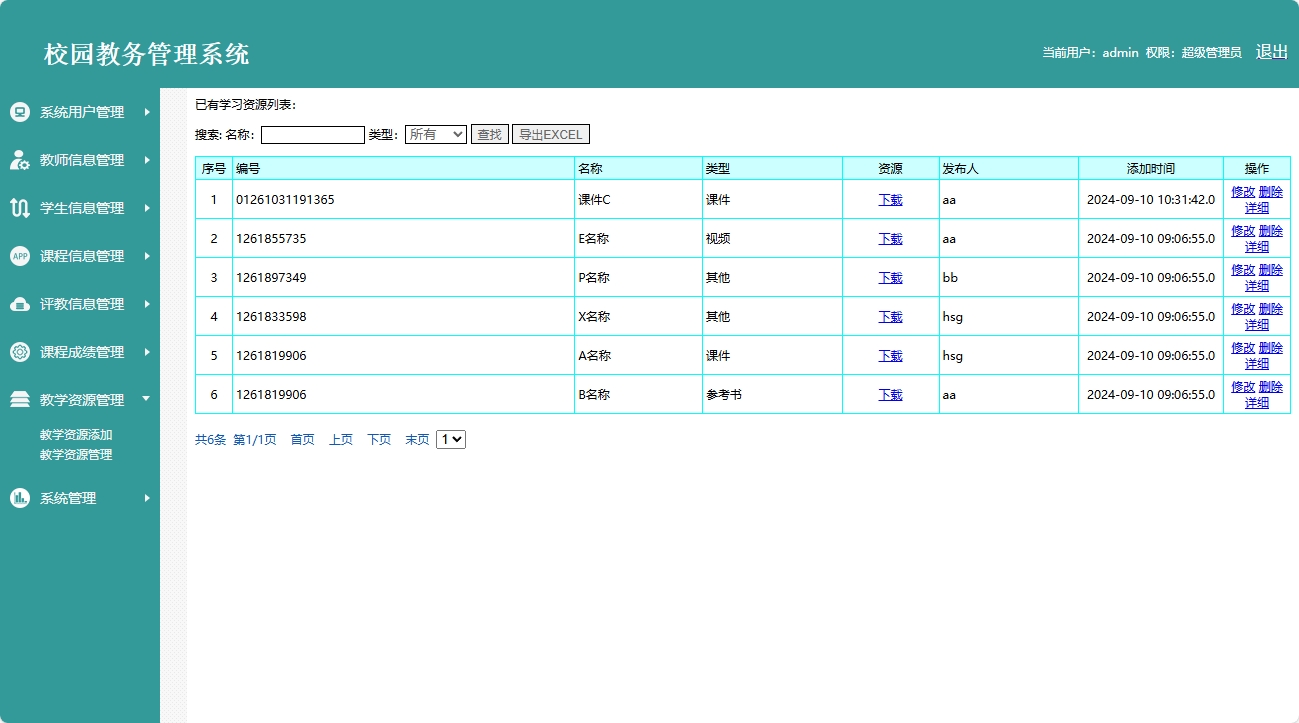Click 下载 link for 课件C row

890,200
